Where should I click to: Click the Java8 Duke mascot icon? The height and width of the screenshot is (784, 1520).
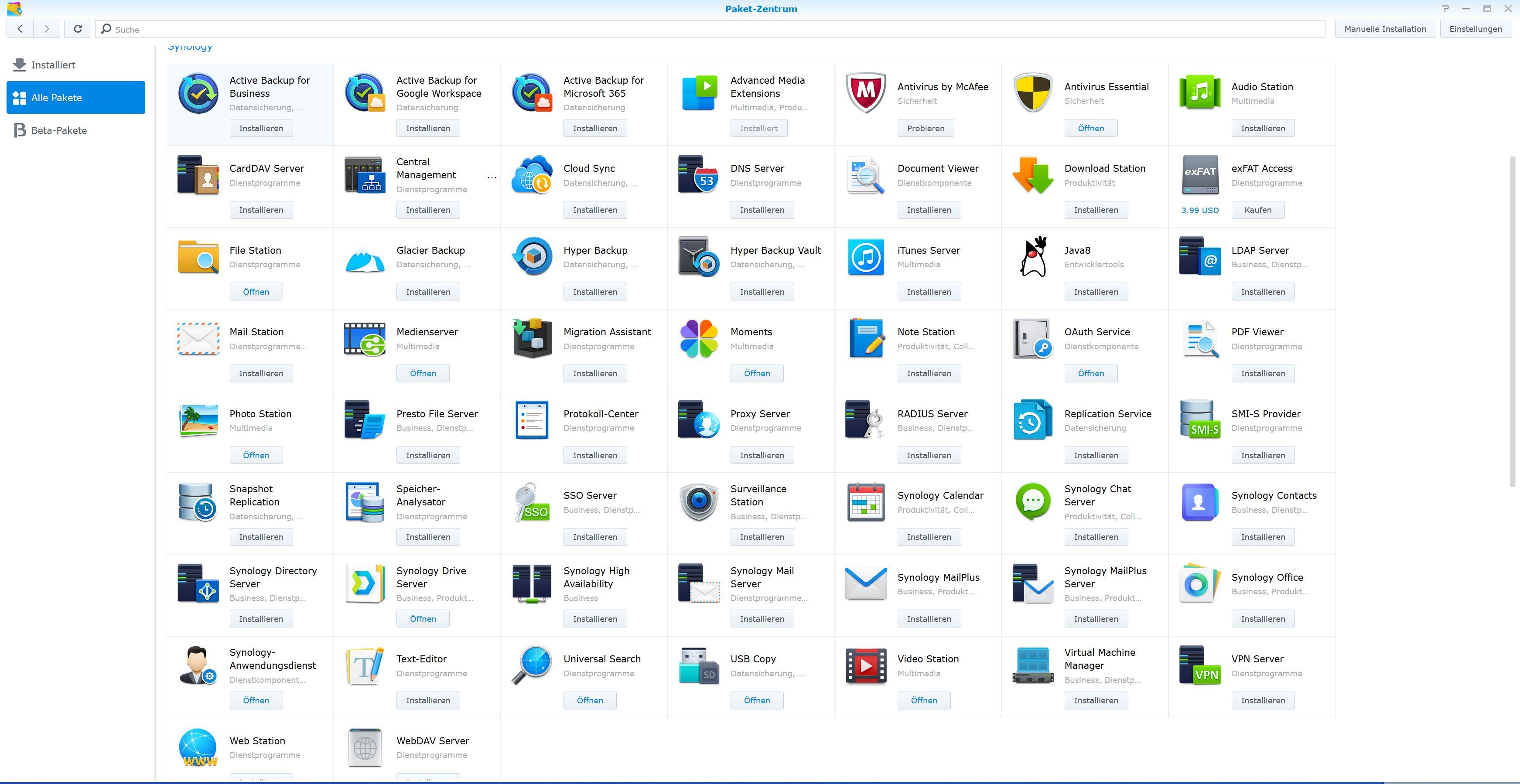[1033, 257]
